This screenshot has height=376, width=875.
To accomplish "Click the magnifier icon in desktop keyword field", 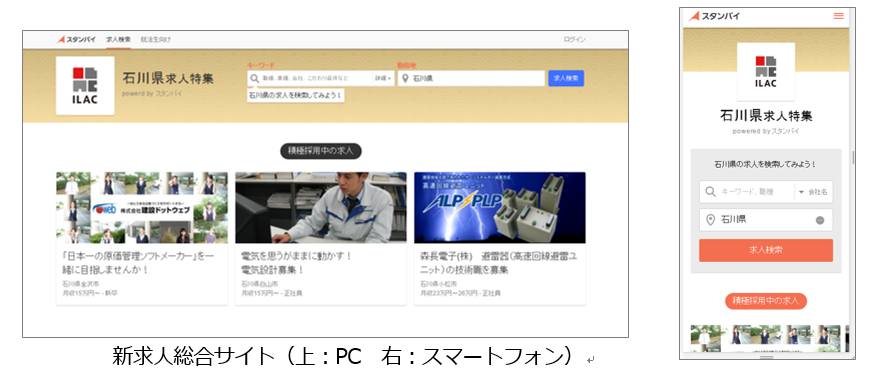I will (254, 79).
